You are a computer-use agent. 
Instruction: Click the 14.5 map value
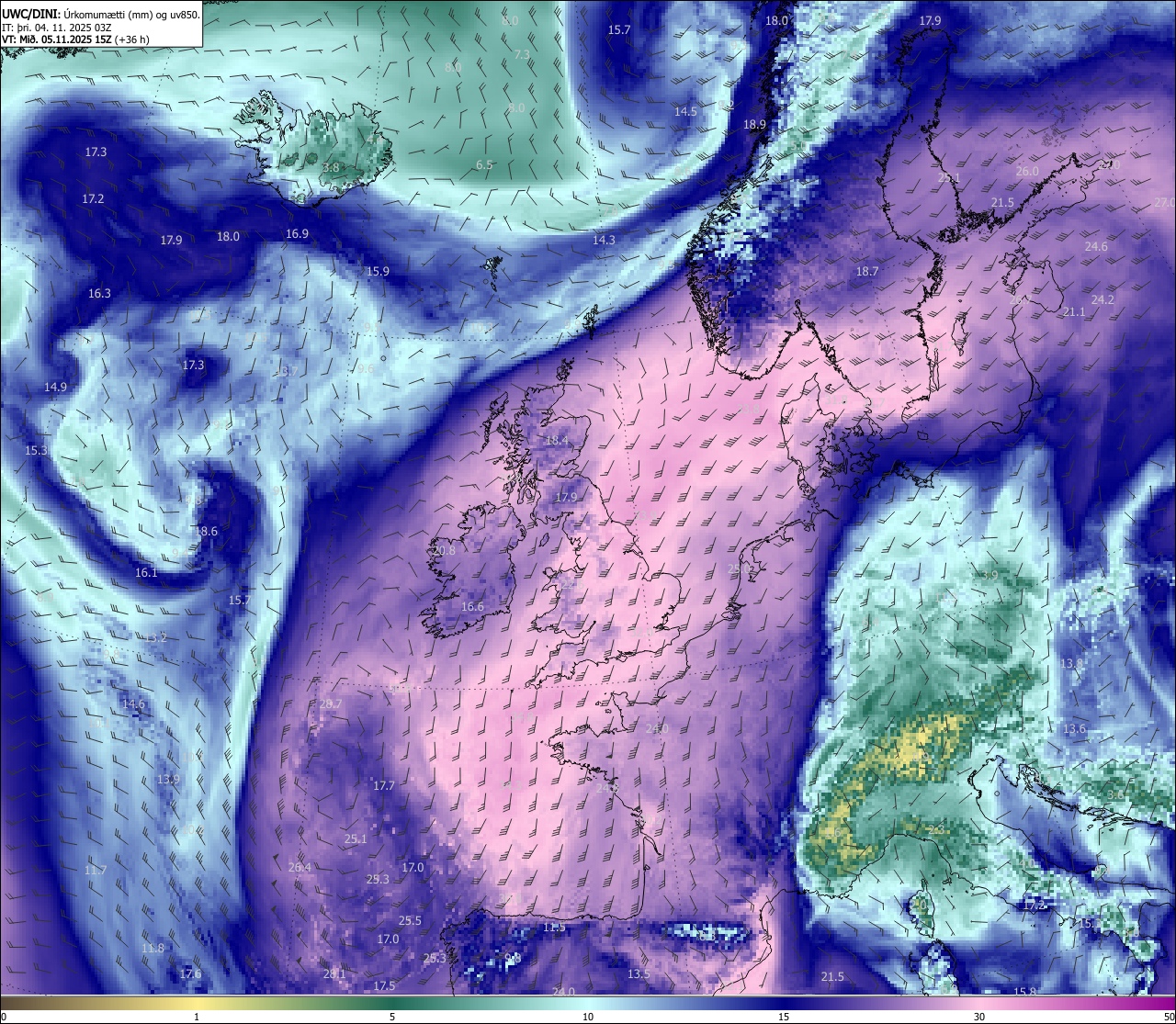pos(685,111)
